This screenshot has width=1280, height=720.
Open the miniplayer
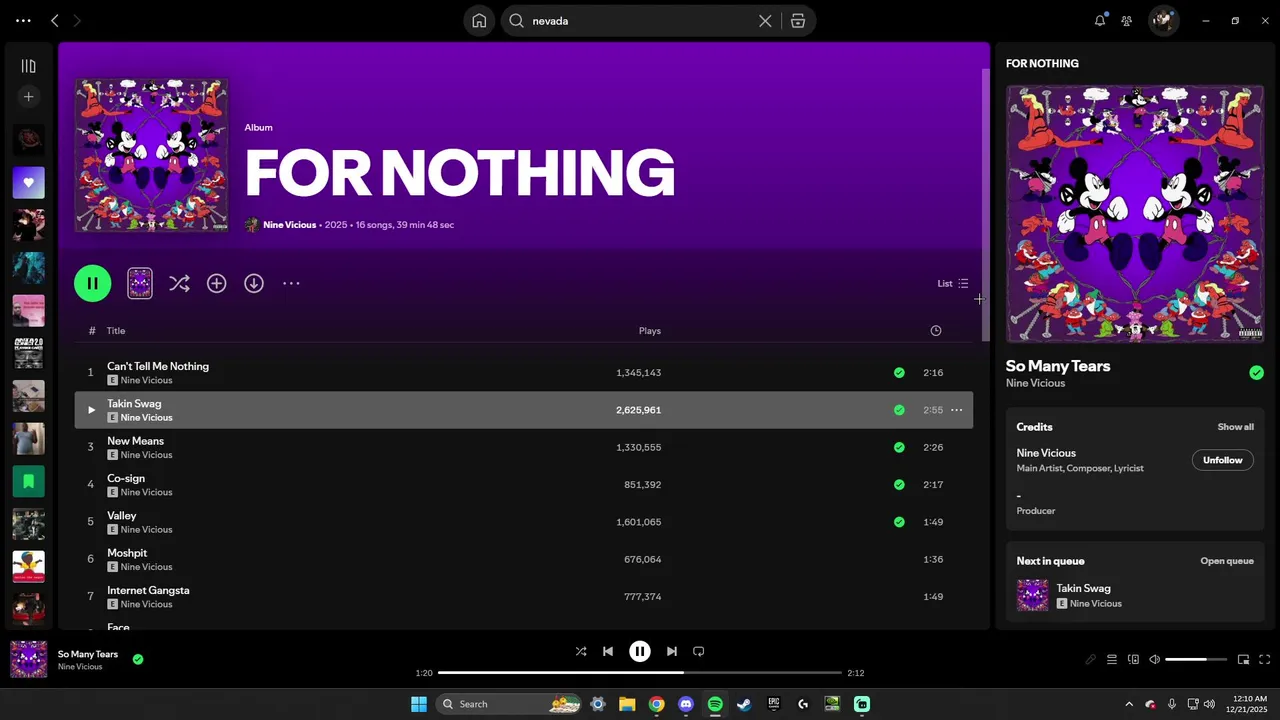pyautogui.click(x=1243, y=660)
